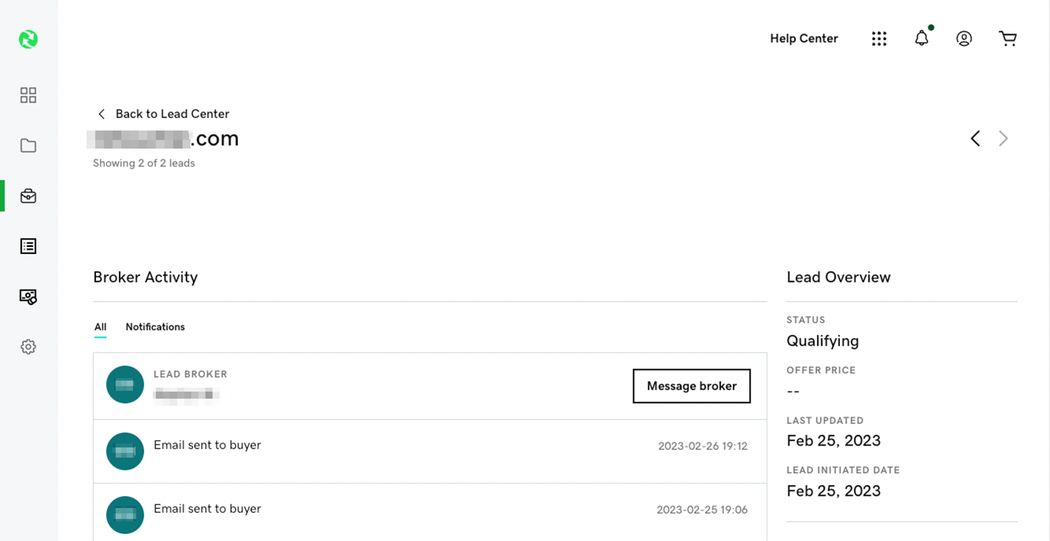Viewport: 1050px width, 541px height.
Task: Select the briefcase icon in the sidebar
Action: [x=28, y=196]
